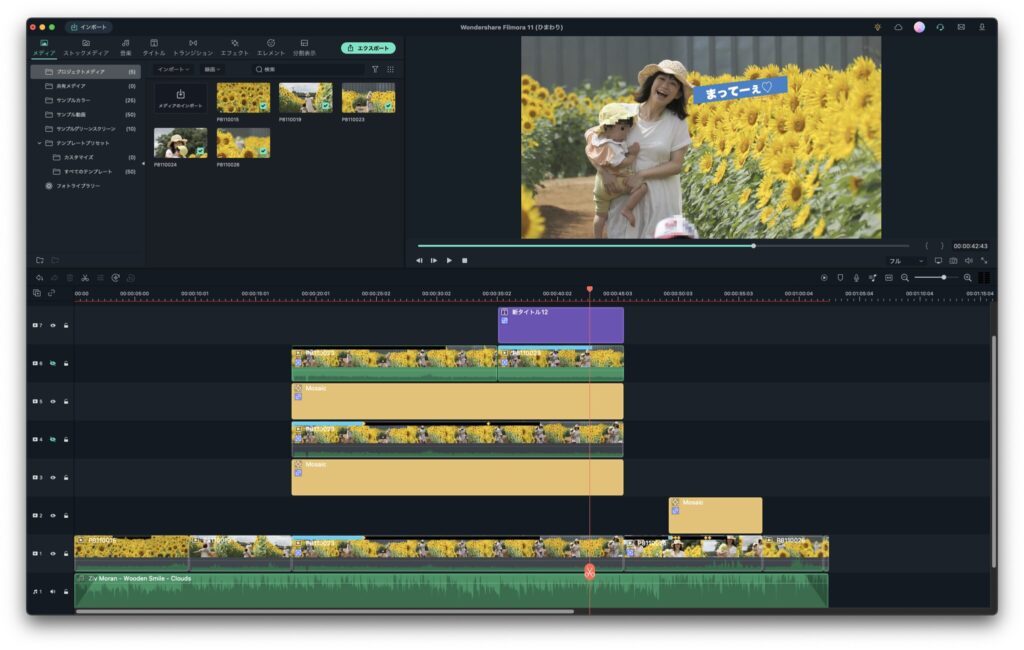
Task: Click the undo arrow in timeline toolbar
Action: [x=39, y=277]
